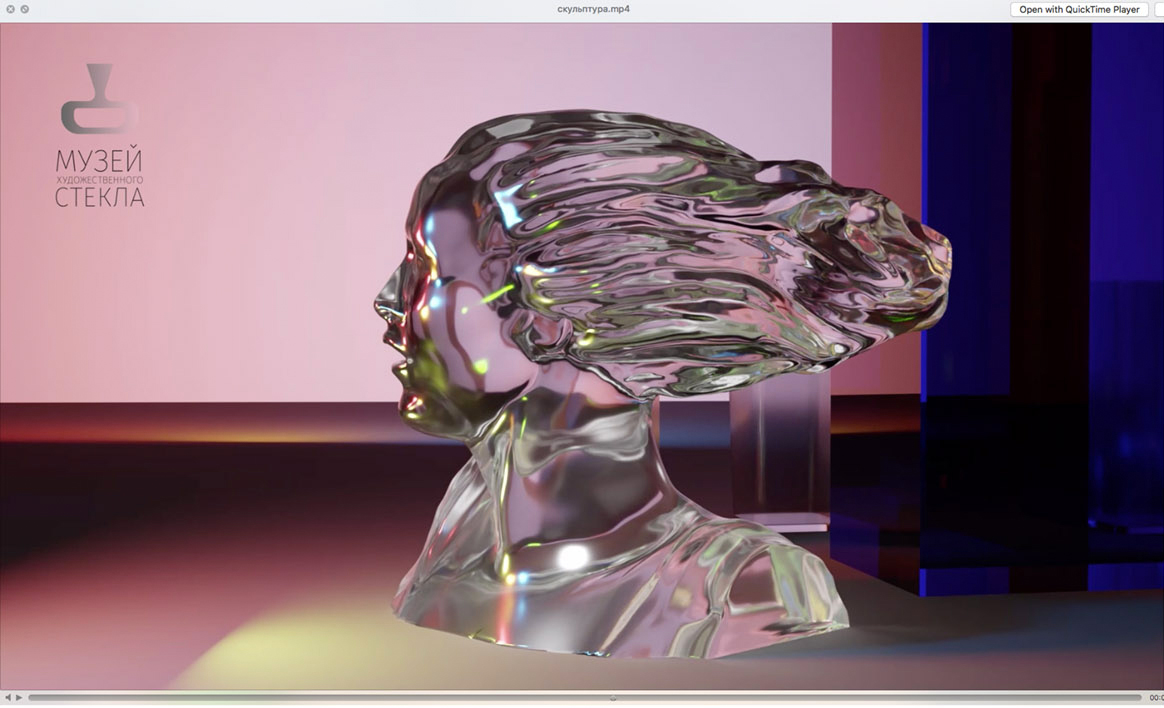This screenshot has width=1164, height=708.
Task: Click the МУЗЕЙ text in the logo
Action: [99, 161]
